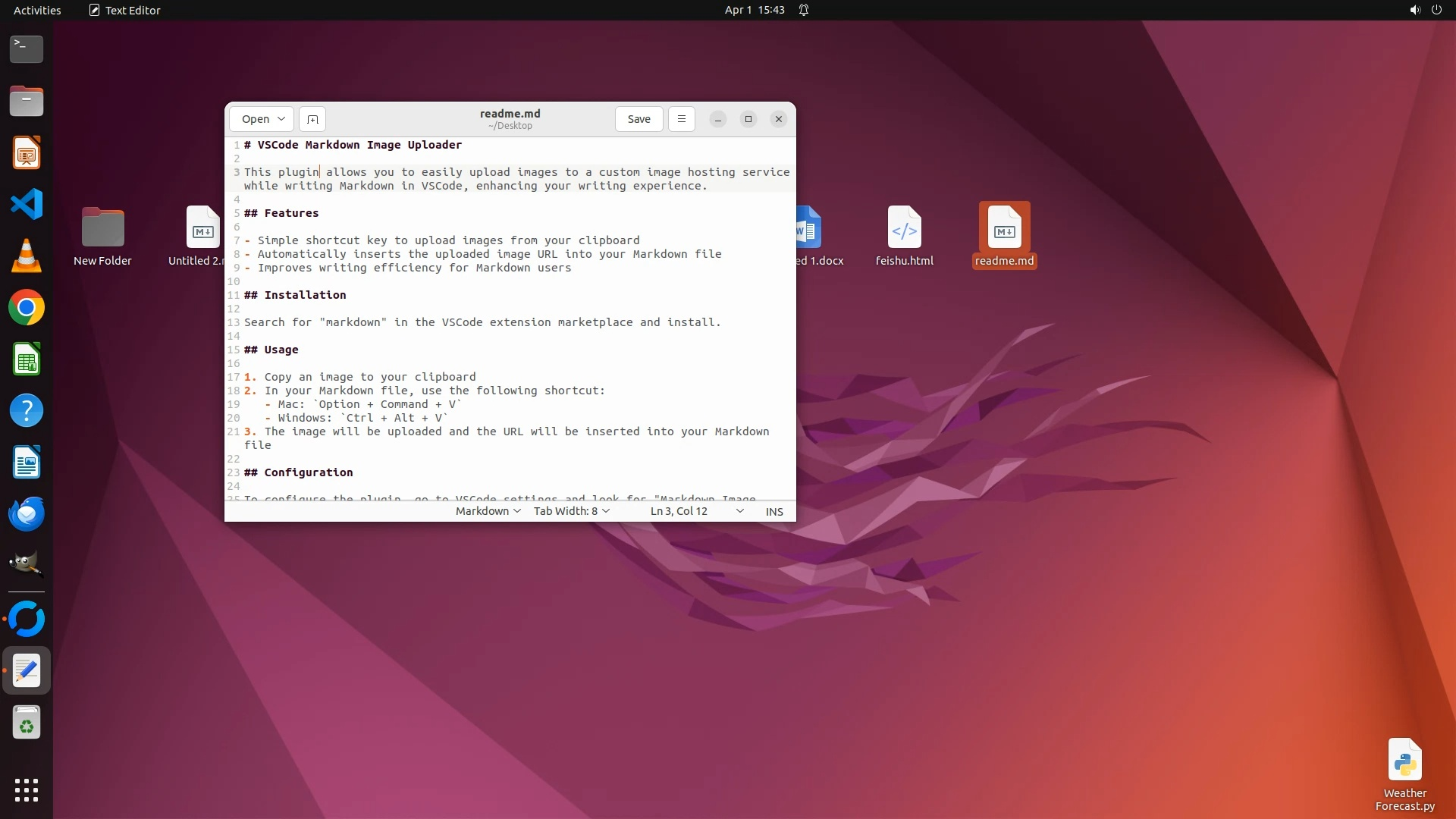Viewport: 1456px width, 819px height.
Task: Change the Tab Width: 8 dropdown
Action: click(x=571, y=511)
